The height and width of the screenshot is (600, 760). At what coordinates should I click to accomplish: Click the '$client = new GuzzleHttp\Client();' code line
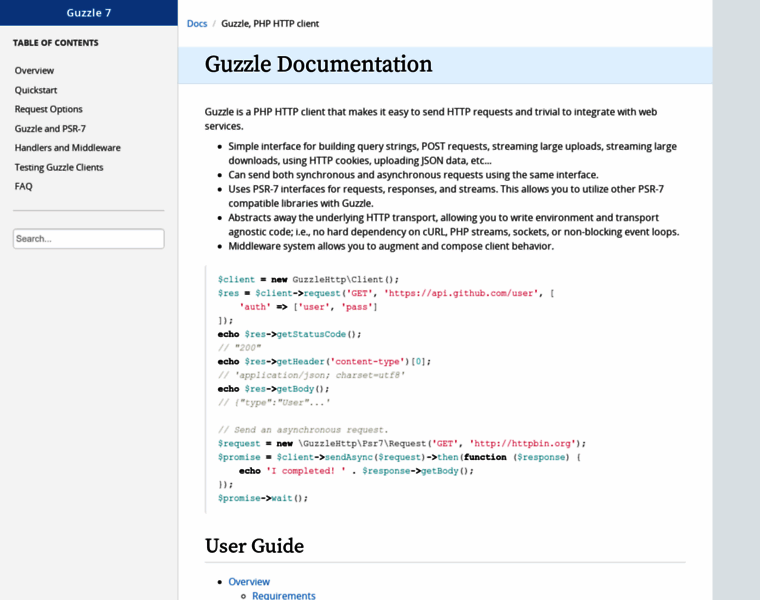coord(308,280)
